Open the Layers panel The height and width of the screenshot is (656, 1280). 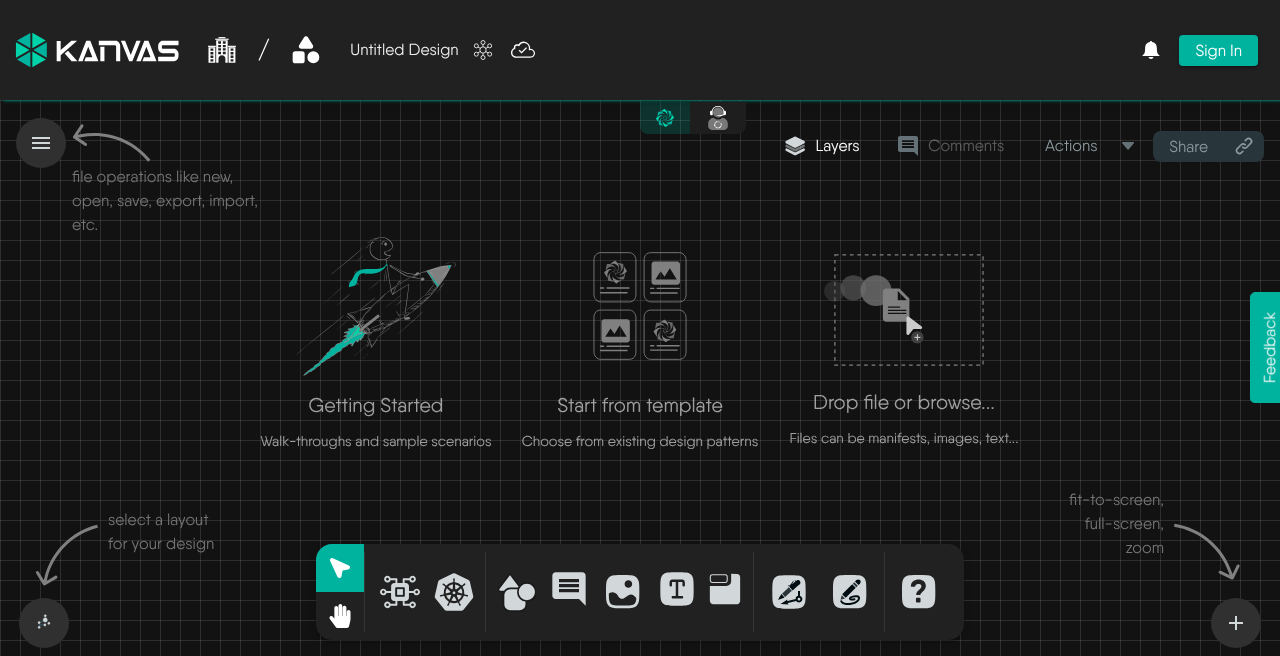click(x=822, y=146)
